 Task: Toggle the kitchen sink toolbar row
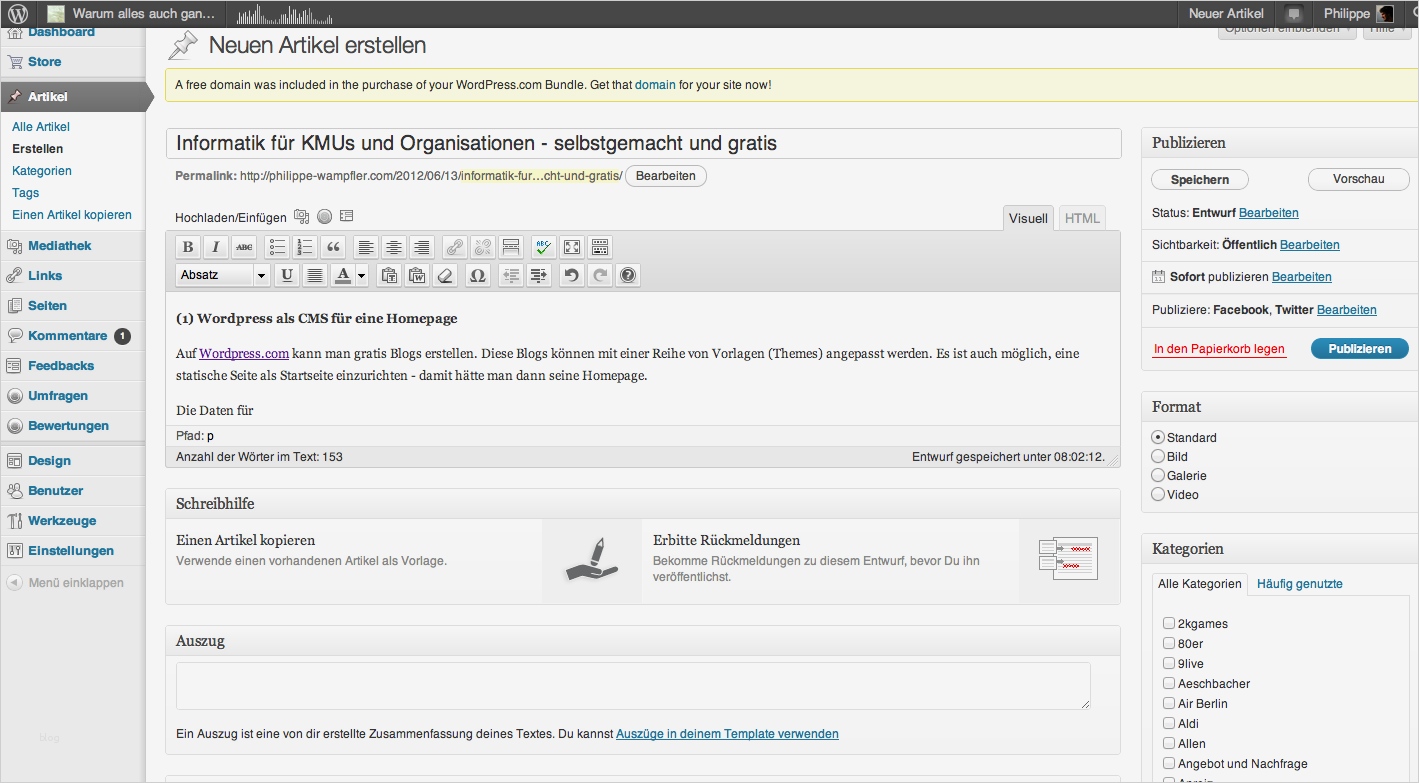600,247
